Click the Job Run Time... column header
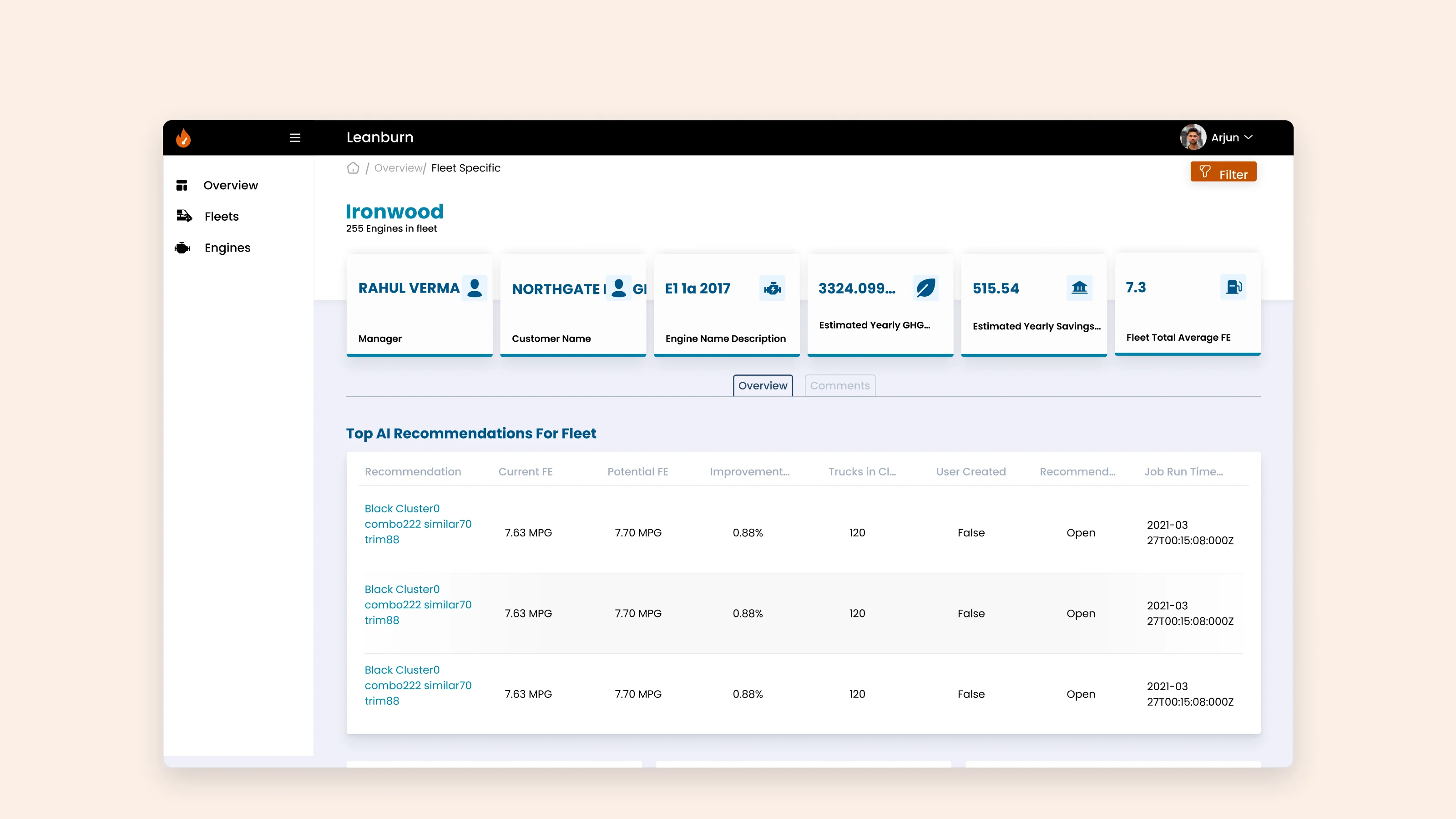 pyautogui.click(x=1183, y=471)
